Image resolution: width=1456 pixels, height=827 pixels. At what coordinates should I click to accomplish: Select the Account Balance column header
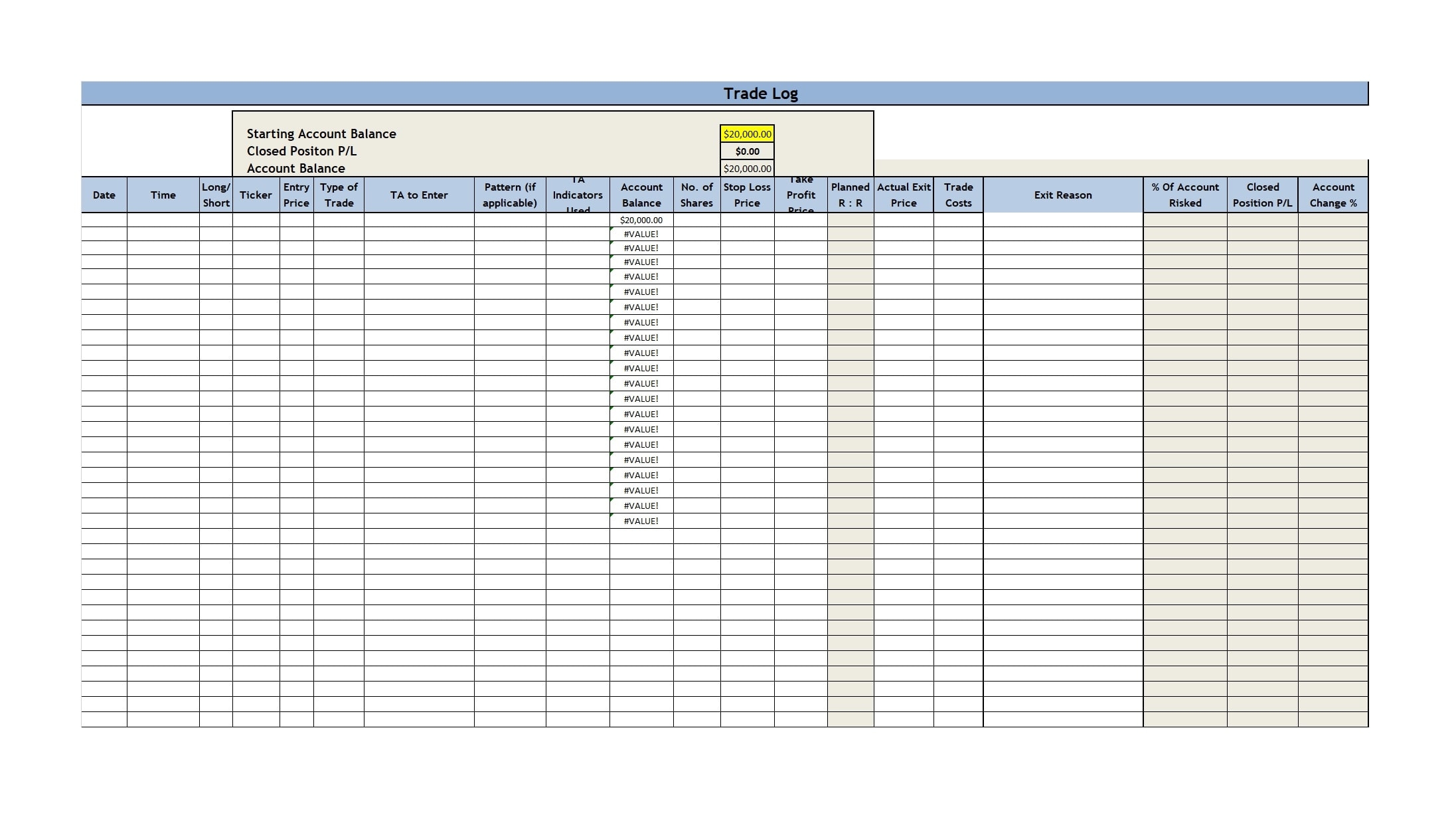[641, 195]
